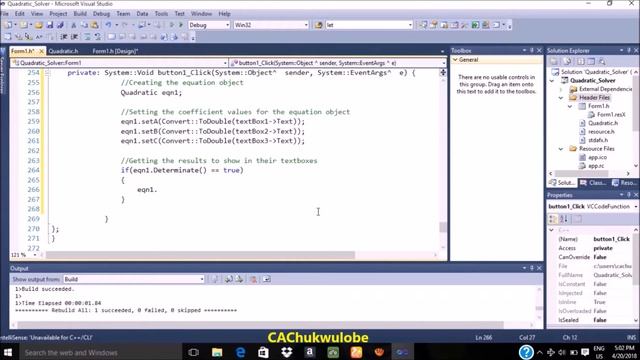Select stdafx.h in Solution Explorer
The image size is (640, 360).
tap(598, 140)
